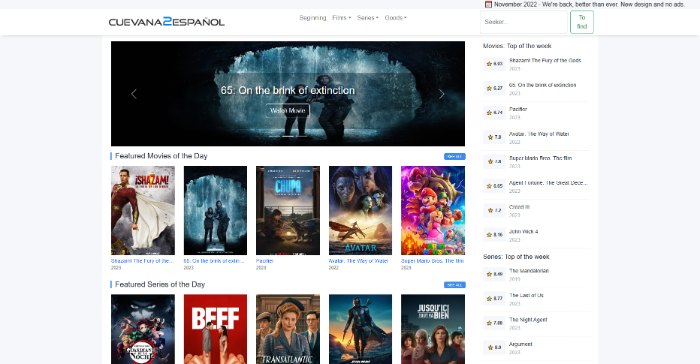700x364 pixels.
Task: Advance carousel with next arrow
Action: [442, 94]
